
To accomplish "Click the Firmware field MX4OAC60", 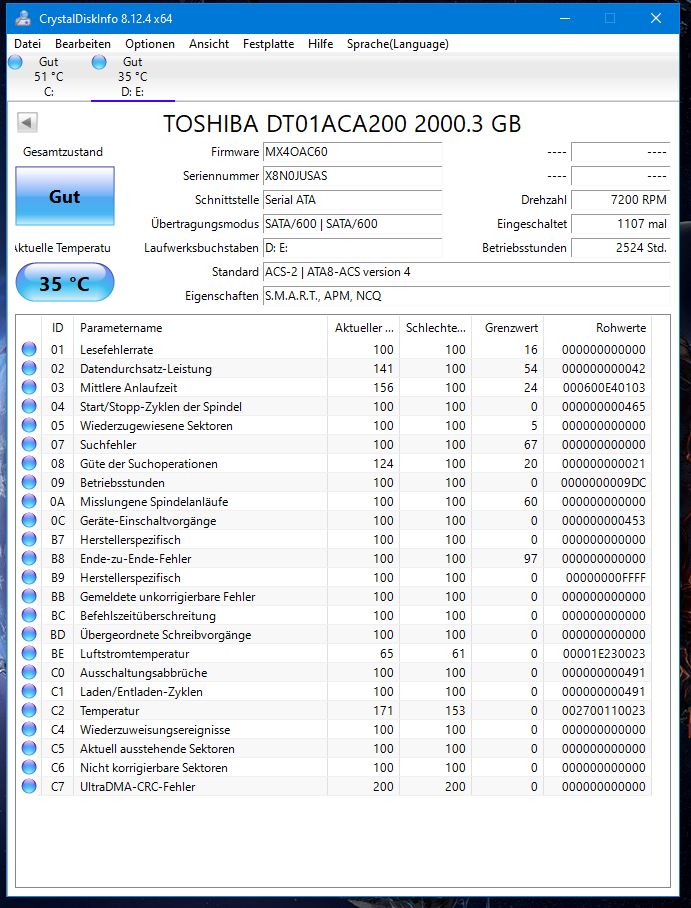I will [352, 152].
